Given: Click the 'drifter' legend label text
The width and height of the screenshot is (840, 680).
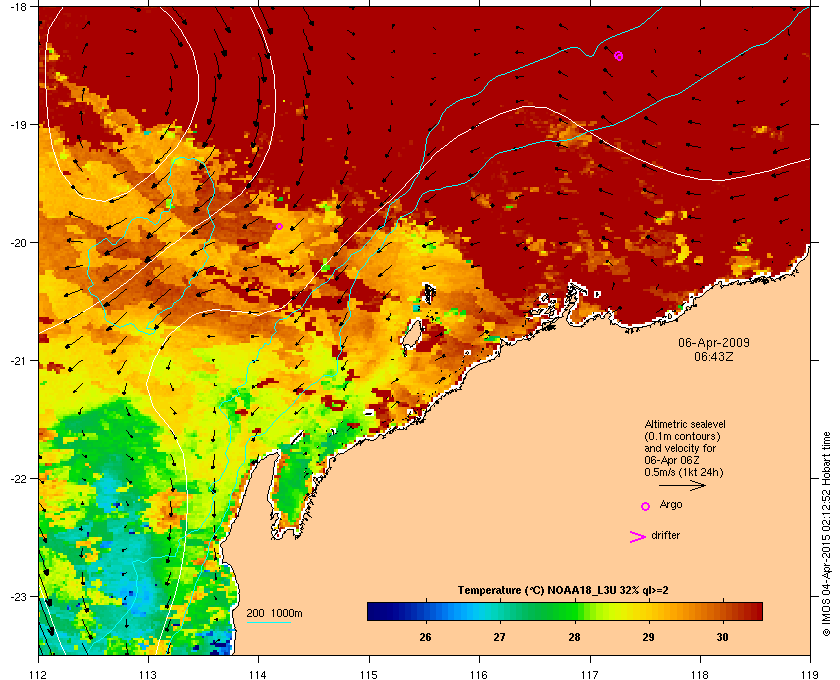Looking at the screenshot, I should (x=665, y=535).
